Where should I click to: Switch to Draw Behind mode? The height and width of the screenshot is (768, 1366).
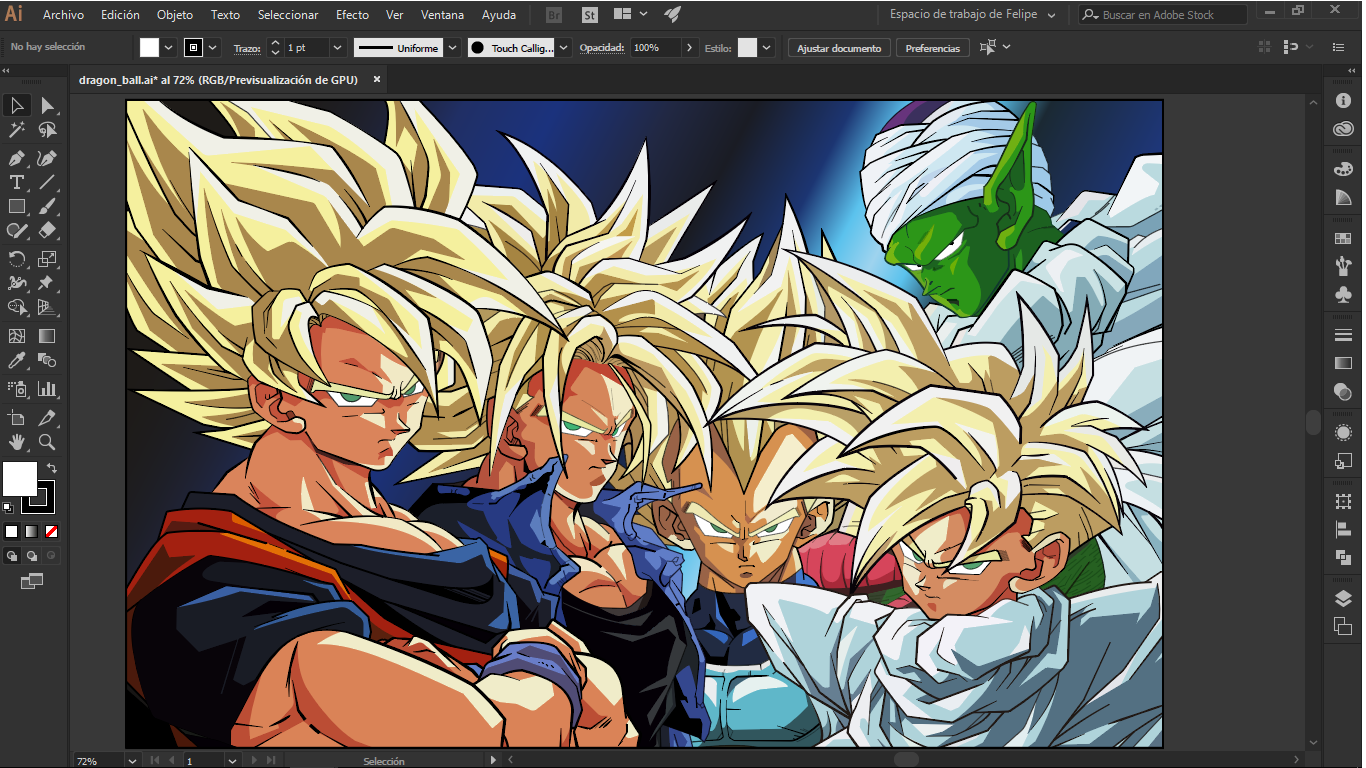tap(32, 556)
